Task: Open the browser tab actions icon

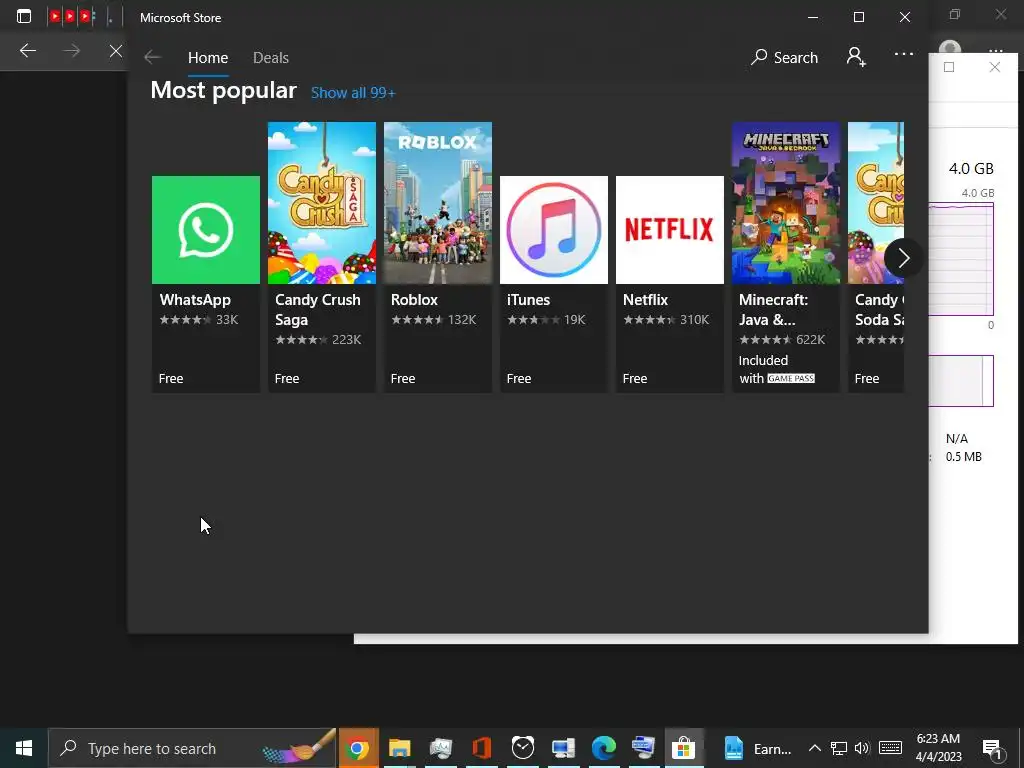Action: tap(24, 16)
